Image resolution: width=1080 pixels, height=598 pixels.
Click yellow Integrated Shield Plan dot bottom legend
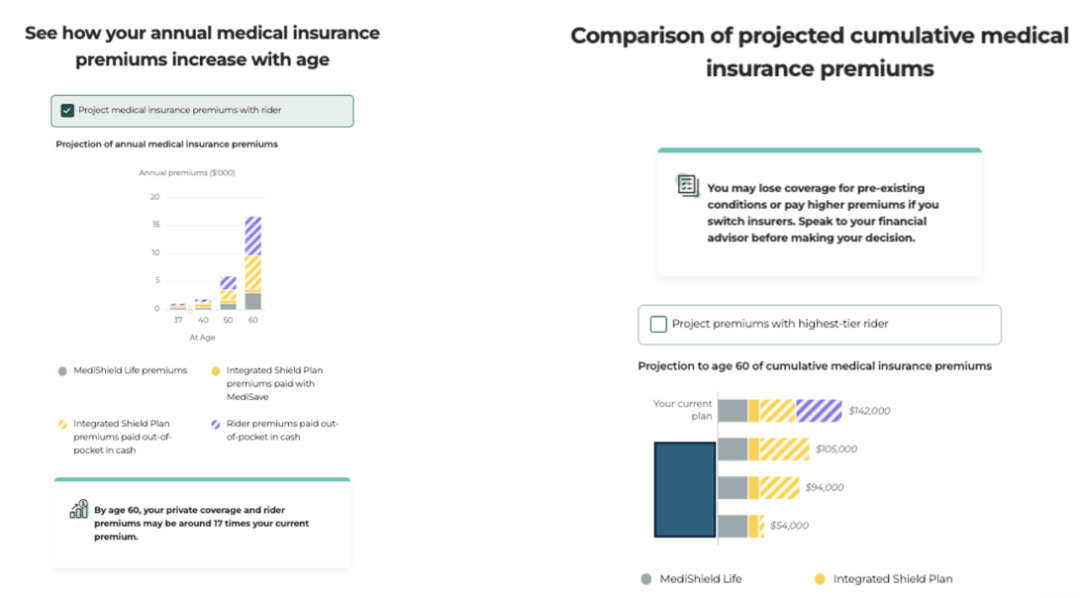pyautogui.click(x=820, y=579)
